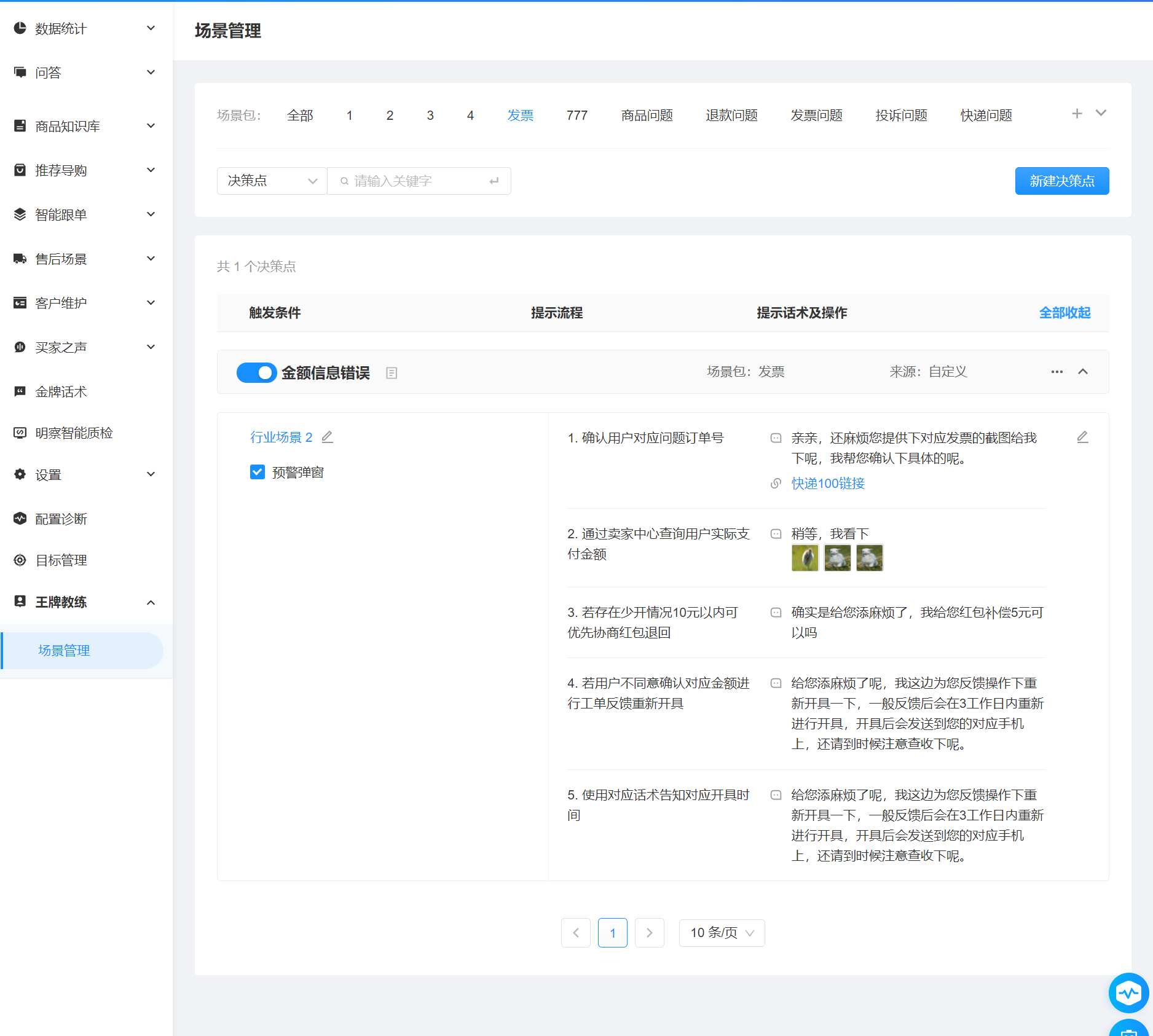Click the 行业场景 2 link
Image resolution: width=1153 pixels, height=1036 pixels.
point(281,437)
